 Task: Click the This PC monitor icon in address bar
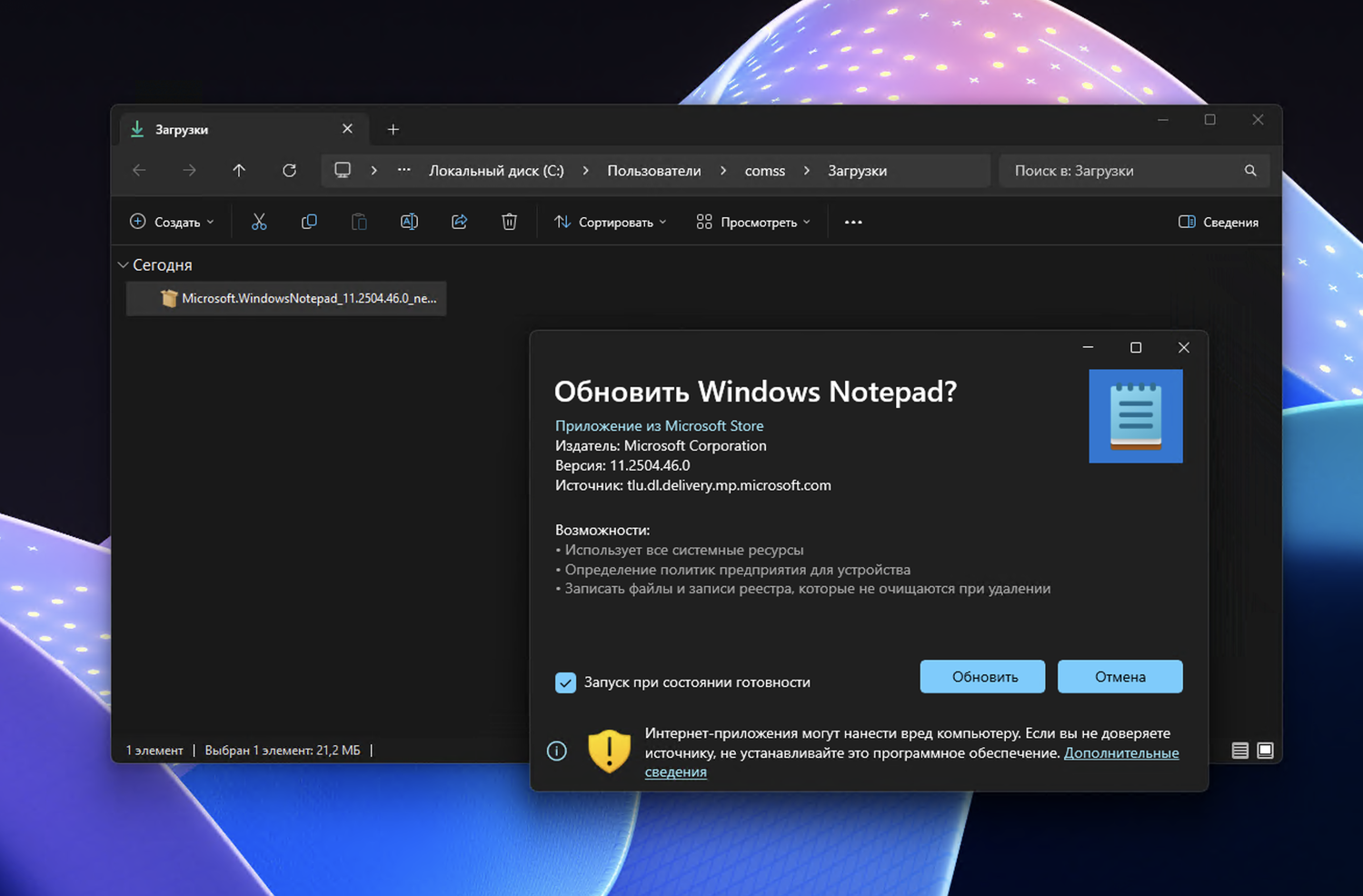tap(343, 171)
